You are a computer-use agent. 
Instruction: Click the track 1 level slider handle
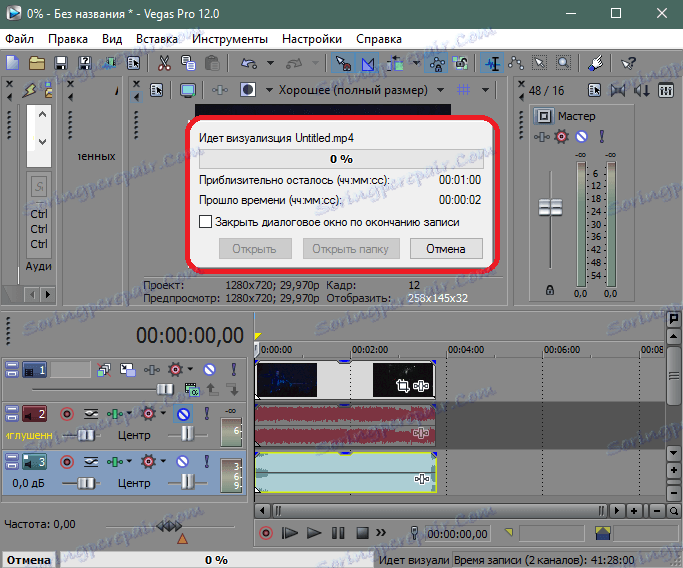(x=165, y=389)
